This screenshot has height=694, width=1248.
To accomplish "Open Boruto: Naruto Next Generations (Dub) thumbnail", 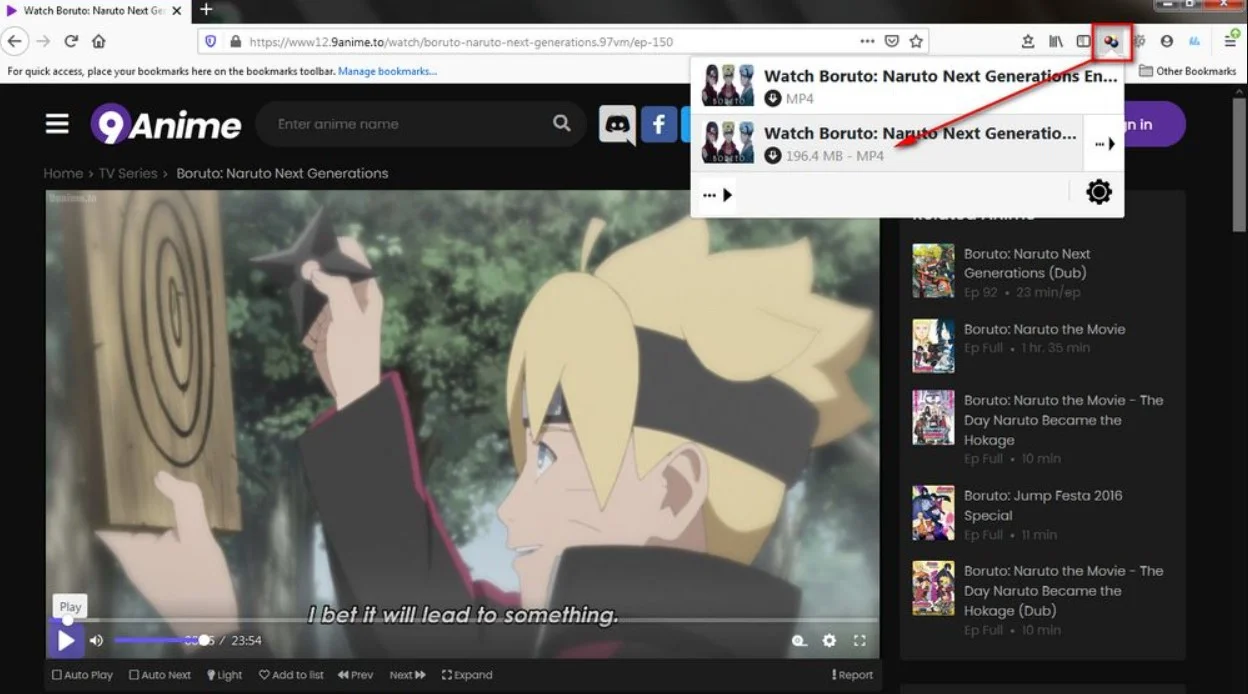I will 933,271.
